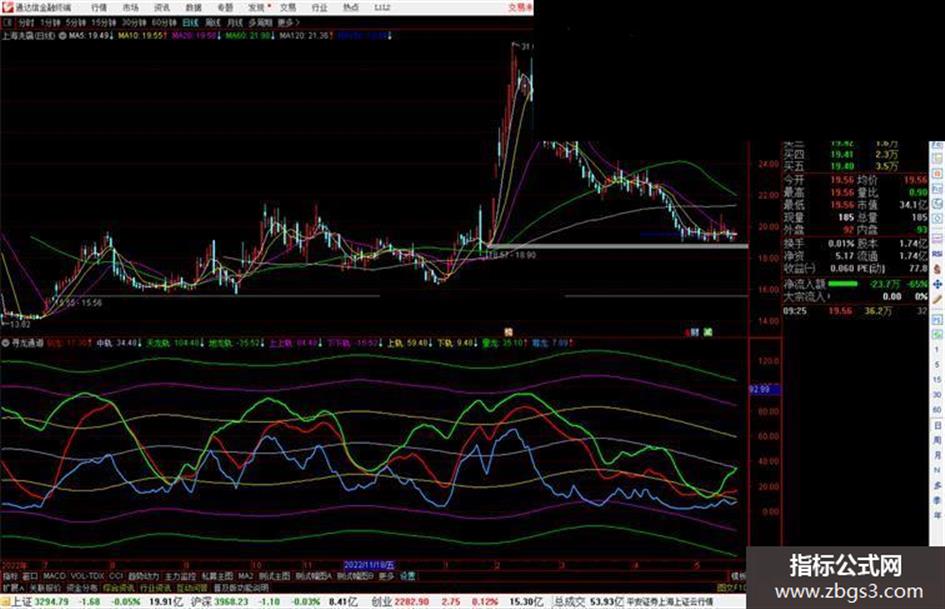Open the 指标 tab at bottom left
Image resolution: width=945 pixels, height=609 pixels.
coord(10,576)
